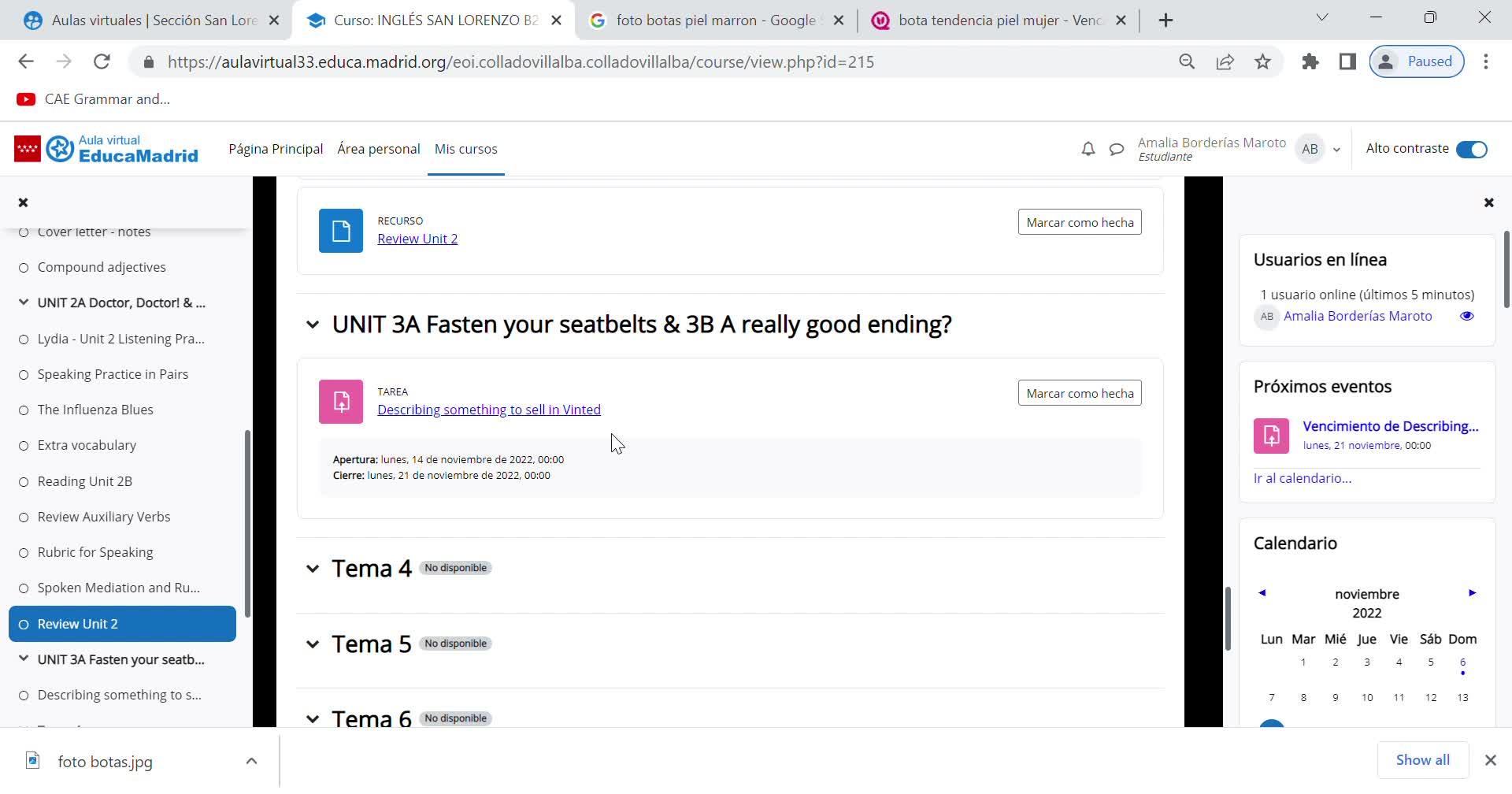1512x794 pixels.
Task: Go to next month in the calendar
Action: pyautogui.click(x=1472, y=593)
